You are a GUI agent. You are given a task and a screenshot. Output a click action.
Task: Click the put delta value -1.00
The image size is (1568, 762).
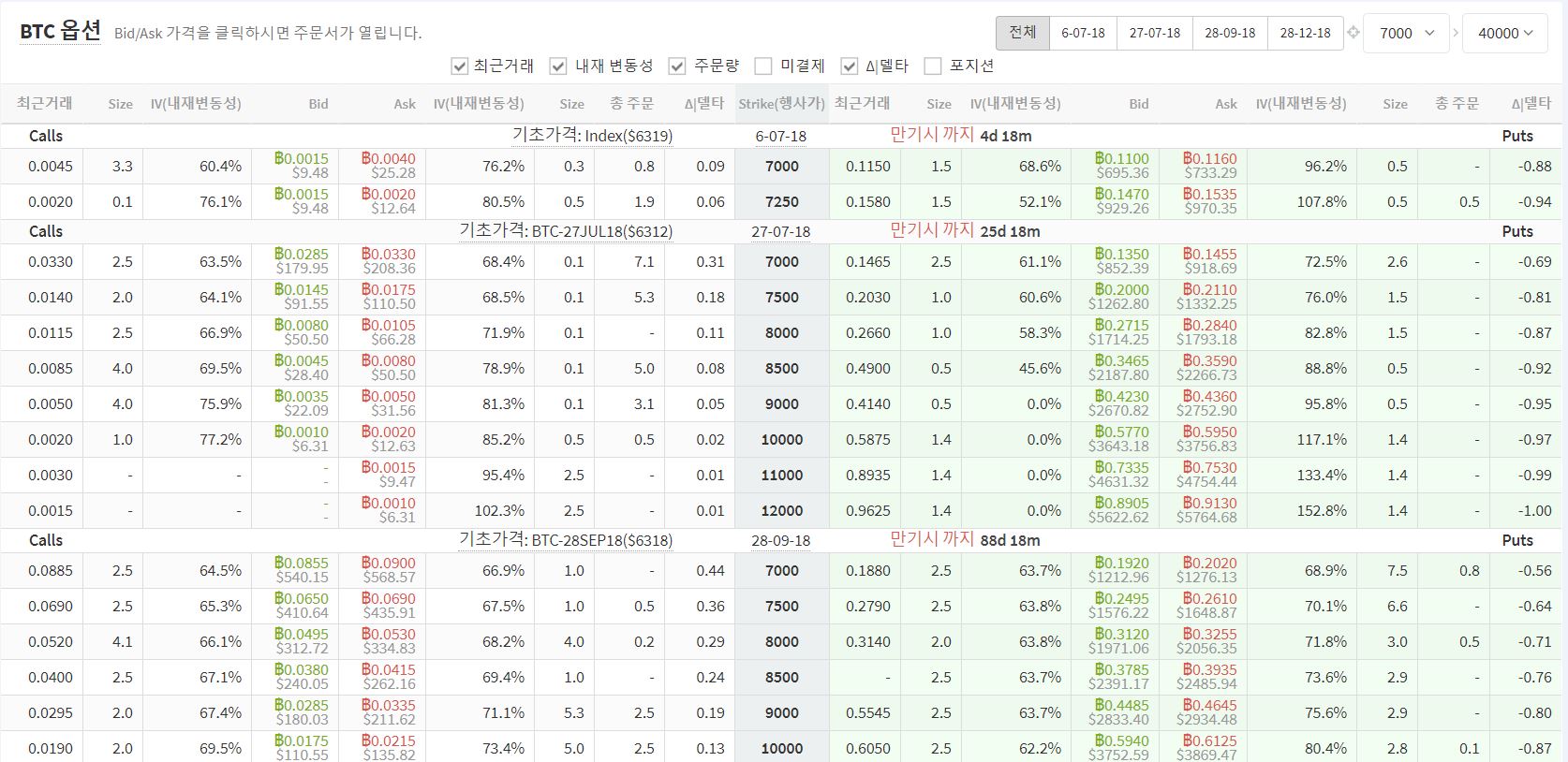[x=1535, y=511]
